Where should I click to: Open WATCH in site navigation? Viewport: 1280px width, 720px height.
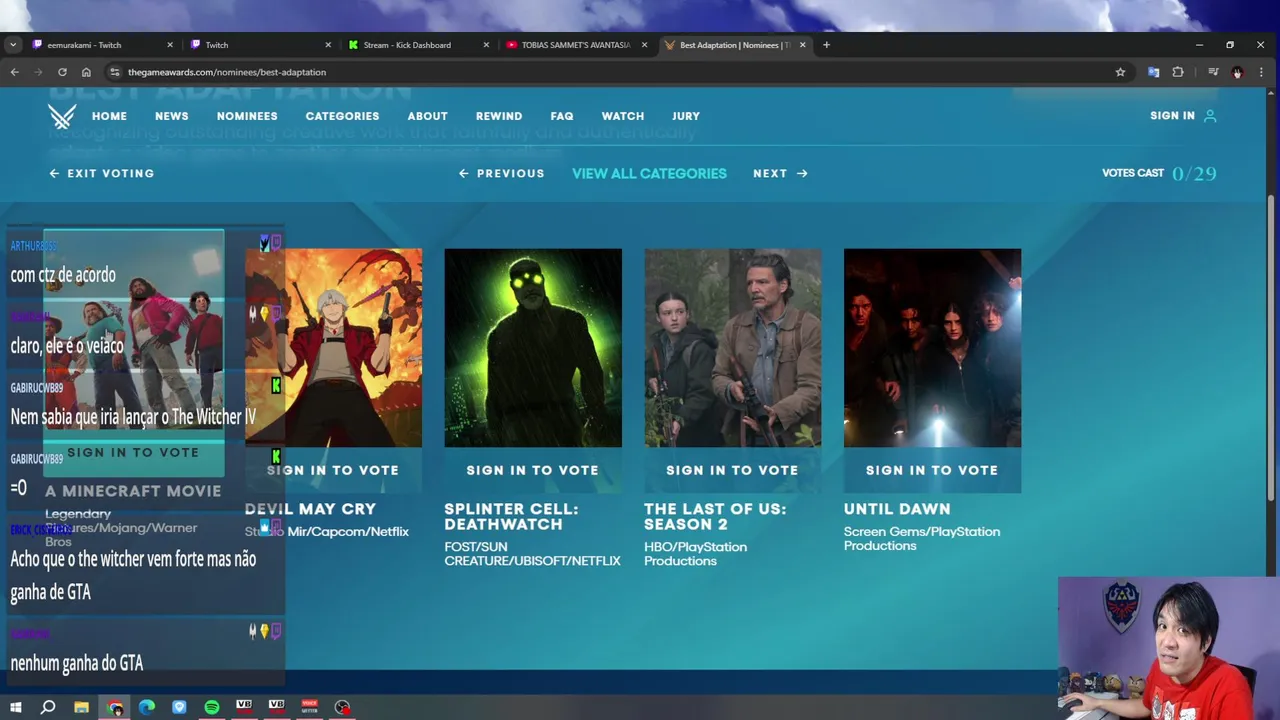623,116
